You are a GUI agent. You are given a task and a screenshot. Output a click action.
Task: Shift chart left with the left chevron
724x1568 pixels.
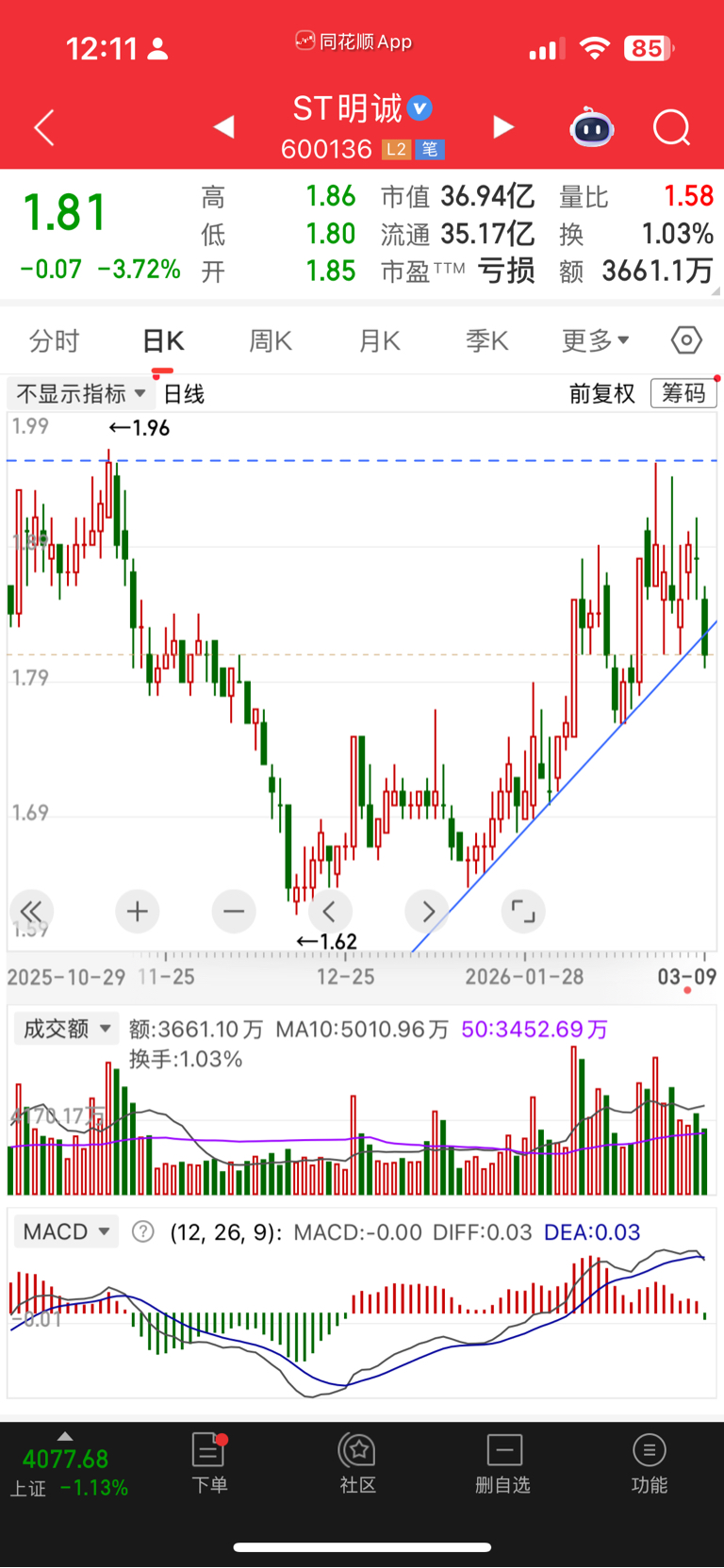coord(330,911)
